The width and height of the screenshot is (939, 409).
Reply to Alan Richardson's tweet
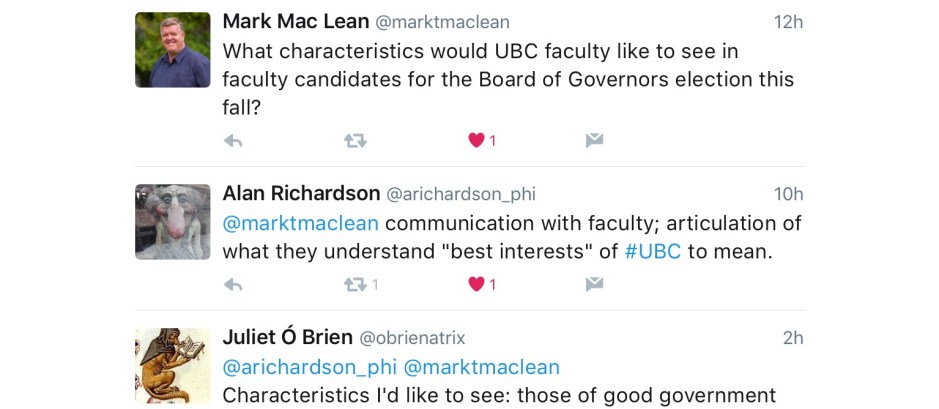point(233,285)
